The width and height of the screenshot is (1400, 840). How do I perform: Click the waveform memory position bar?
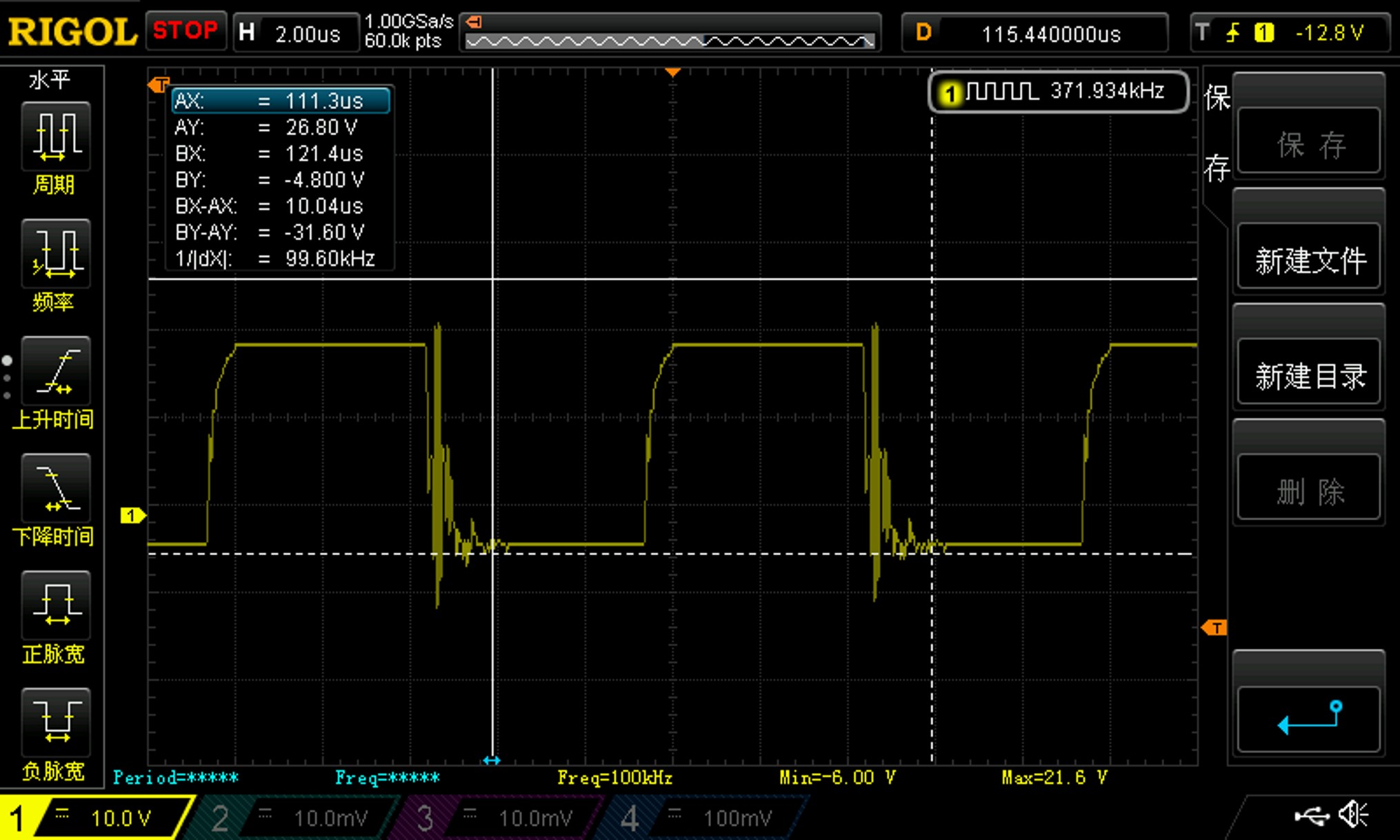coord(670,40)
